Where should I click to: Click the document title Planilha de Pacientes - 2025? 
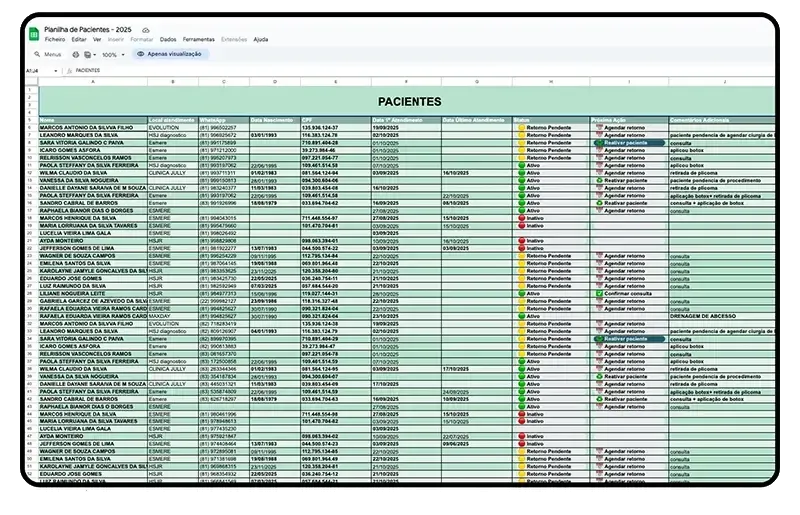pyautogui.click(x=88, y=30)
